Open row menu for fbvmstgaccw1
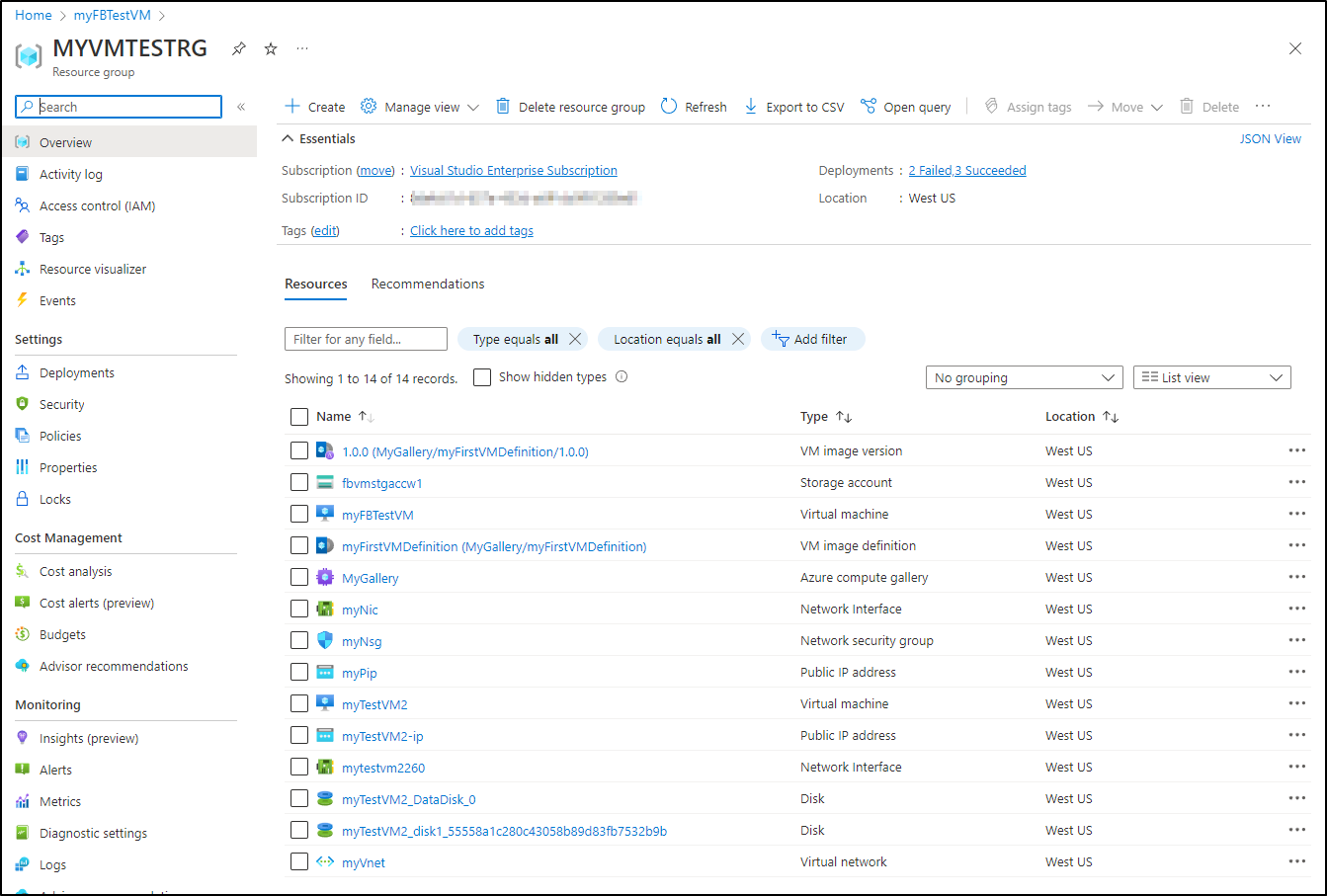 tap(1297, 482)
